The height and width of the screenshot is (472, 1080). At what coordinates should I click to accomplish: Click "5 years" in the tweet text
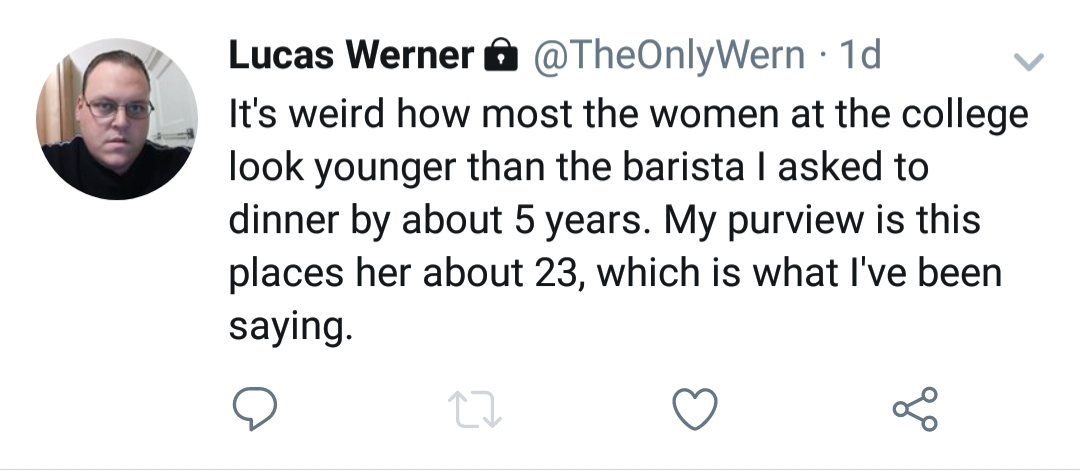581,222
